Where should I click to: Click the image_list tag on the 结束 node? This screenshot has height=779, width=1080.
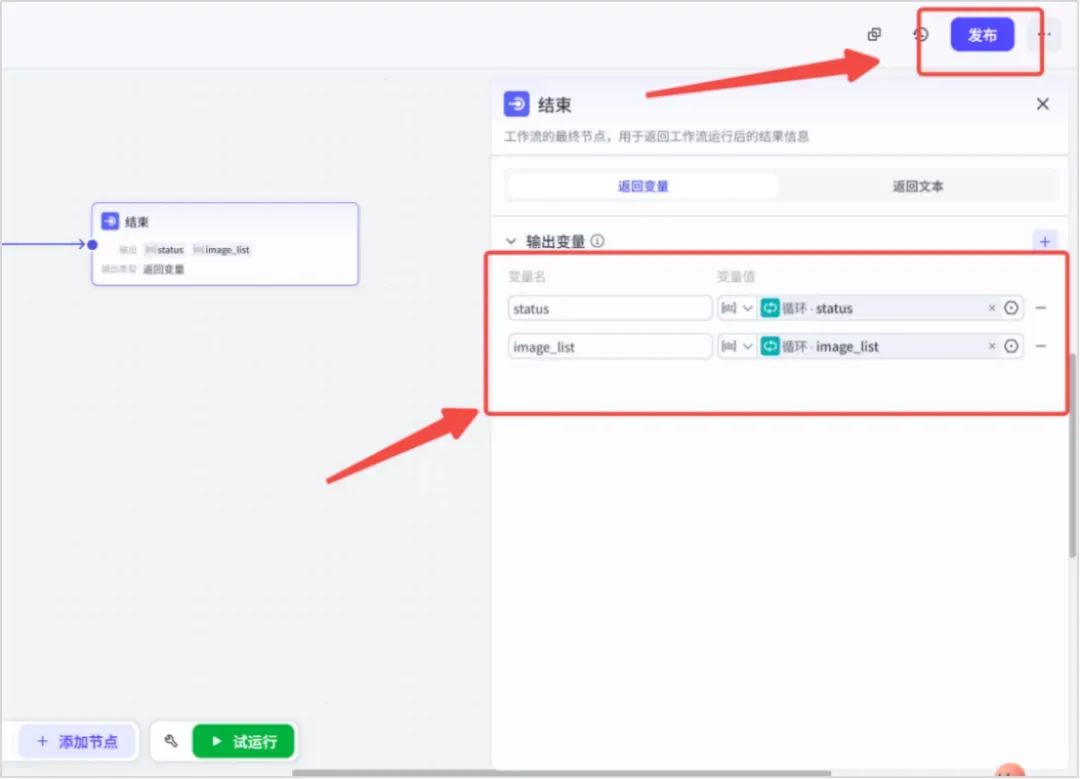pyautogui.click(x=222, y=249)
